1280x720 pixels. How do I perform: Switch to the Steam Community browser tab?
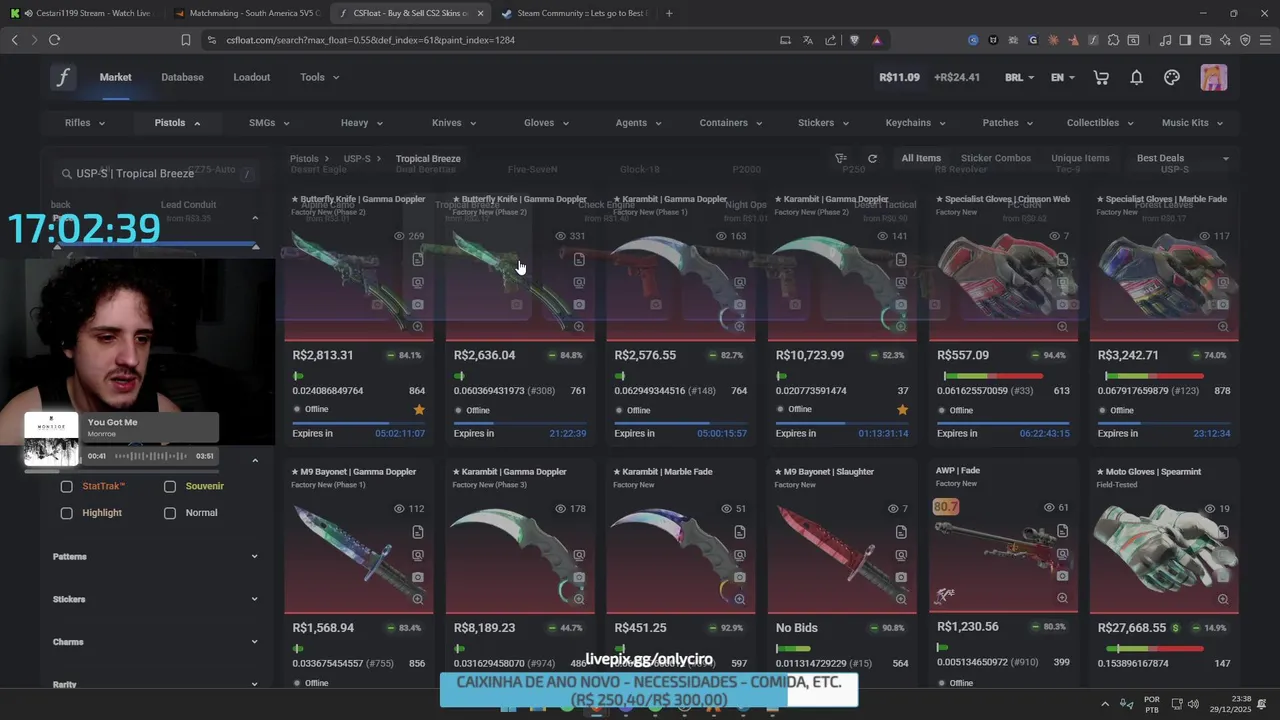pos(575,13)
